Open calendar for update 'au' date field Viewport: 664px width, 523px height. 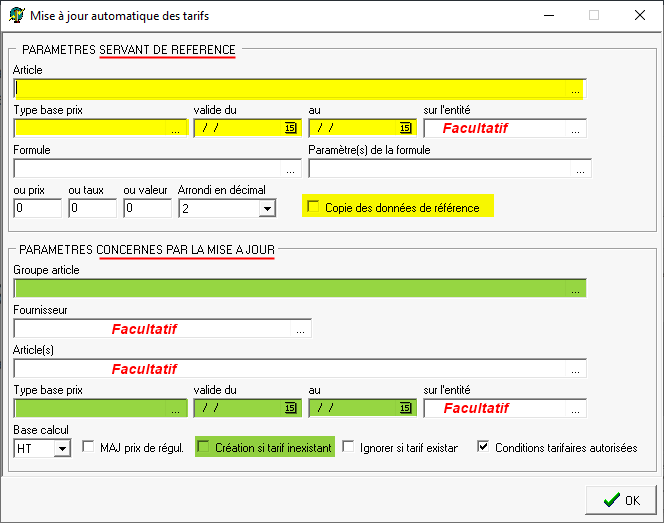tap(405, 408)
